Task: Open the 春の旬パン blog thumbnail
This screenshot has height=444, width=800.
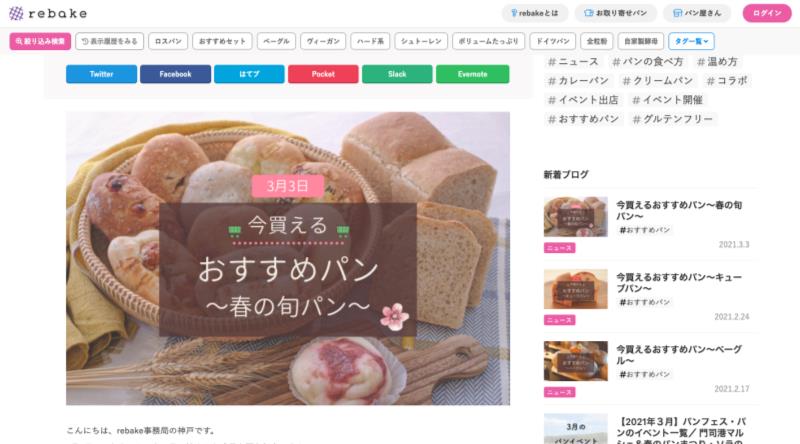Action: coord(576,217)
